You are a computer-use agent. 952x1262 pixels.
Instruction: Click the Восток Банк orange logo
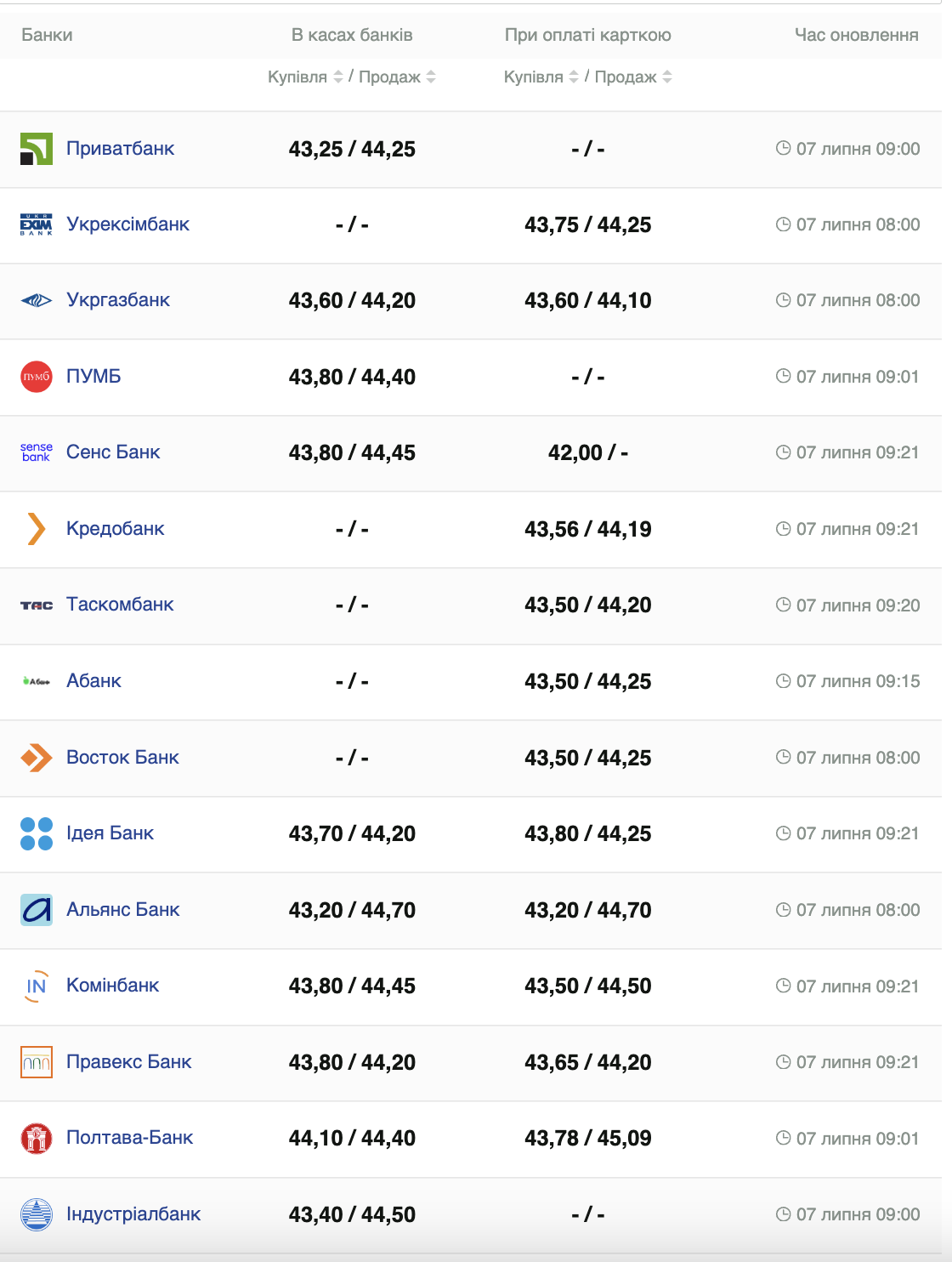(x=37, y=758)
